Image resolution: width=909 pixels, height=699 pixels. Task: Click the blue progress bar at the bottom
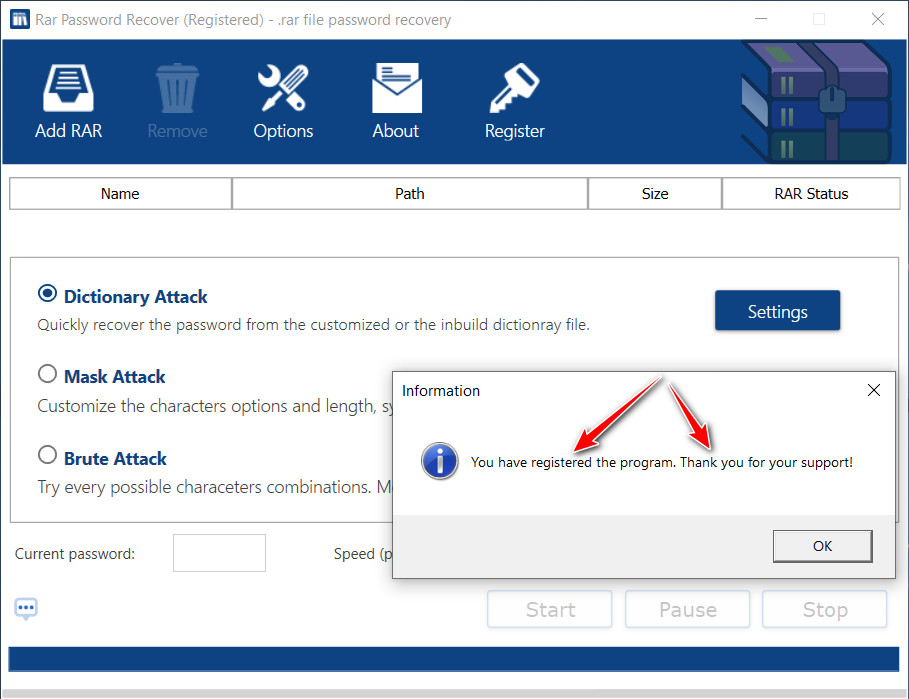tap(454, 659)
